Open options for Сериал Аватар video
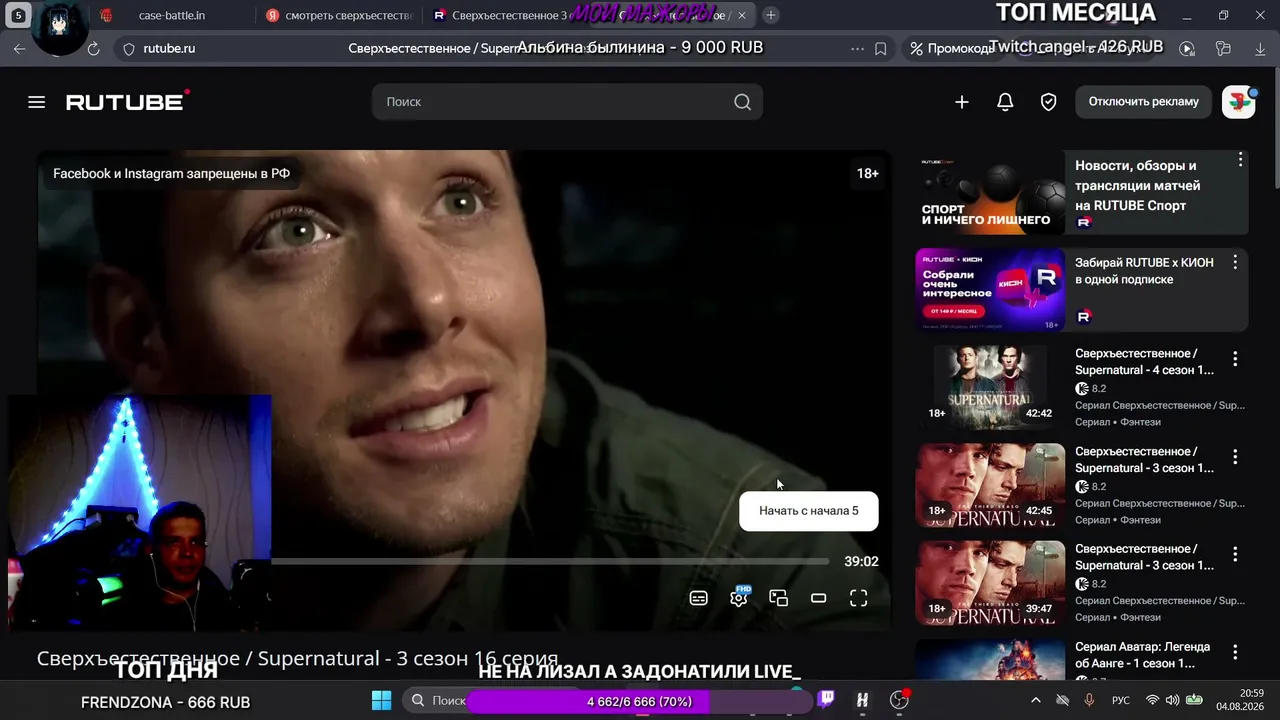The image size is (1280, 720). click(1235, 652)
